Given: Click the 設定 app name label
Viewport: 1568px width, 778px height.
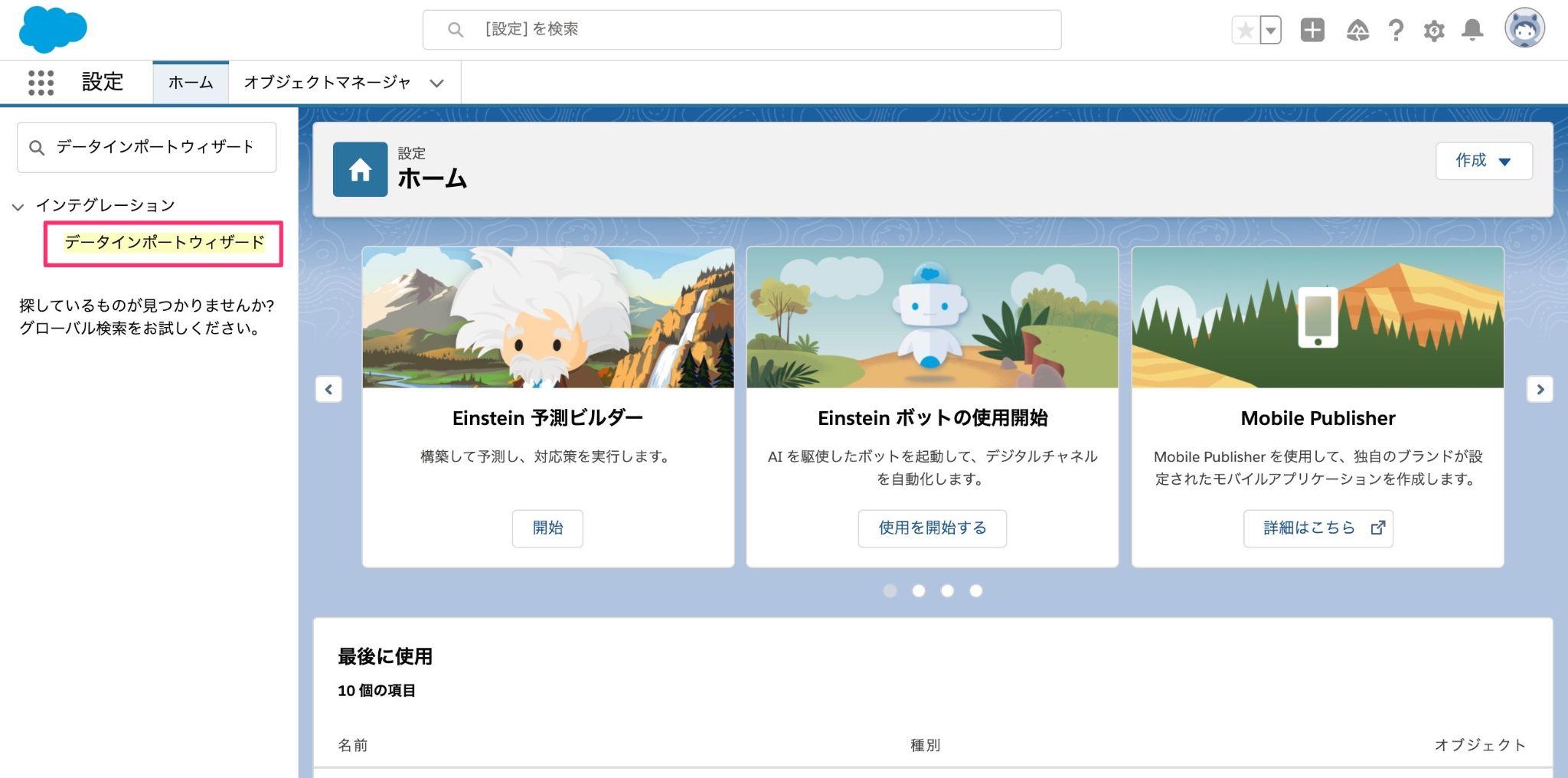Looking at the screenshot, I should (103, 82).
